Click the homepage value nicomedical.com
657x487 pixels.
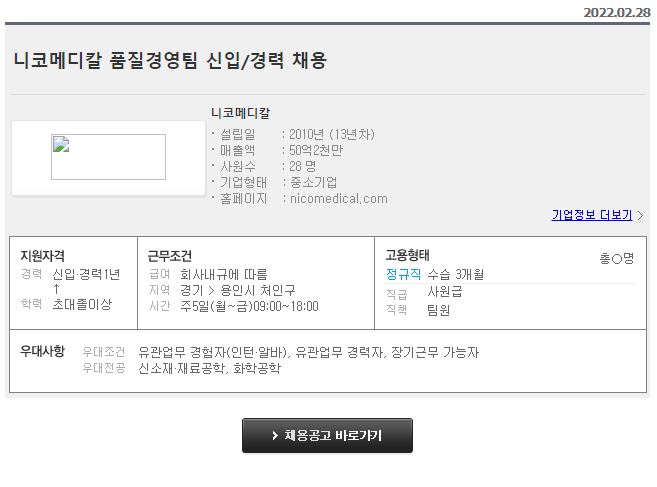click(339, 199)
